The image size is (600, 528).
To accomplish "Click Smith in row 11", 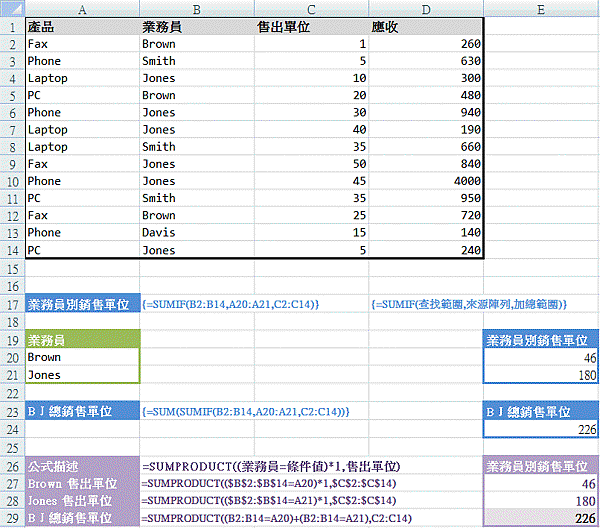I will click(x=197, y=198).
